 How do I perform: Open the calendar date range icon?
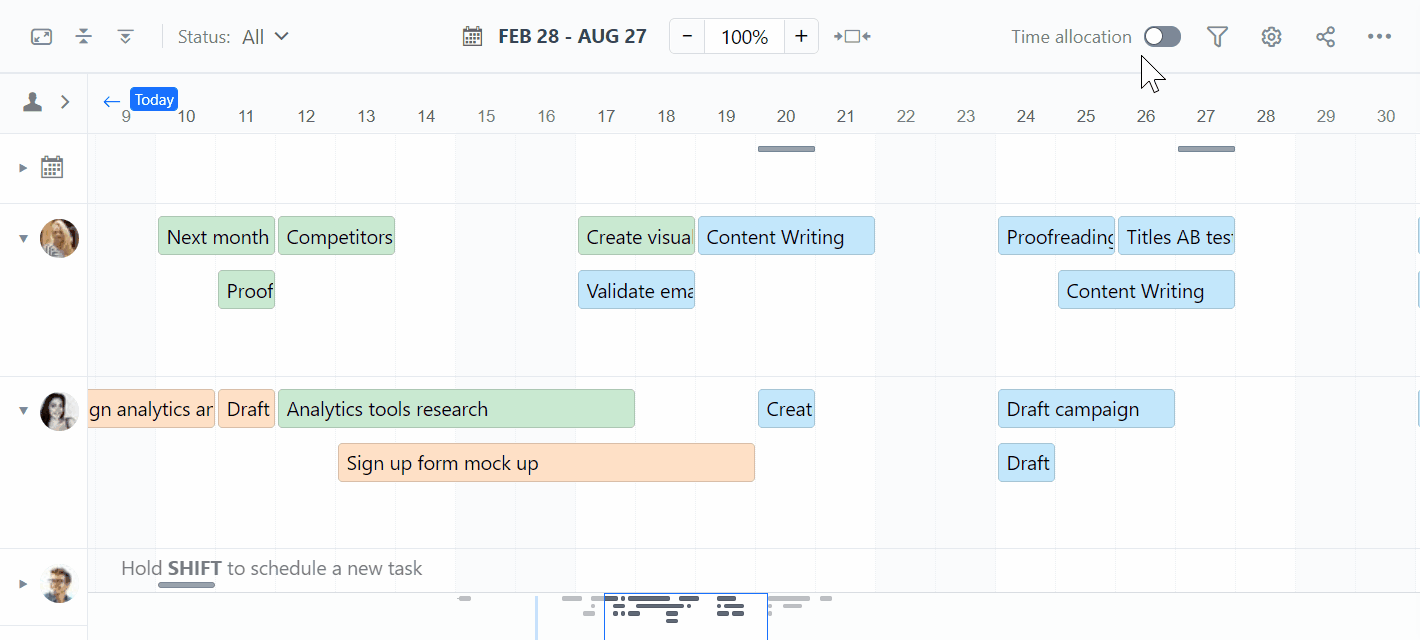pos(473,37)
